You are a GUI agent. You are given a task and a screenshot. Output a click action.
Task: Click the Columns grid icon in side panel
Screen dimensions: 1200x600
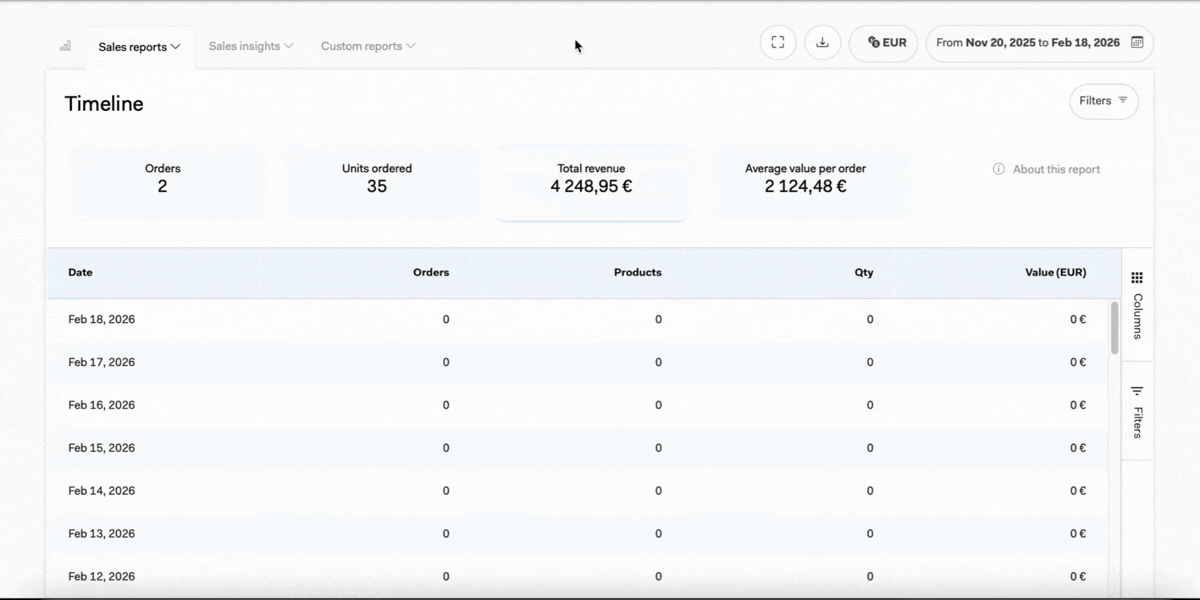pos(1137,278)
